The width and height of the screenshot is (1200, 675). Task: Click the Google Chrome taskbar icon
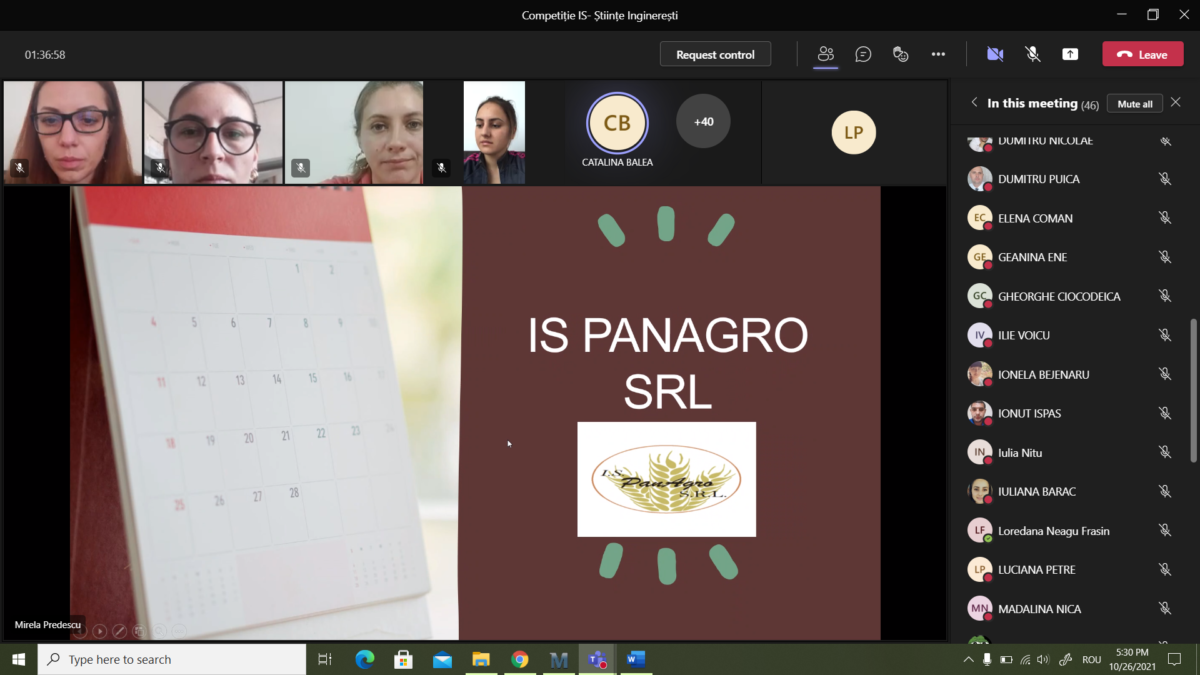tap(519, 659)
